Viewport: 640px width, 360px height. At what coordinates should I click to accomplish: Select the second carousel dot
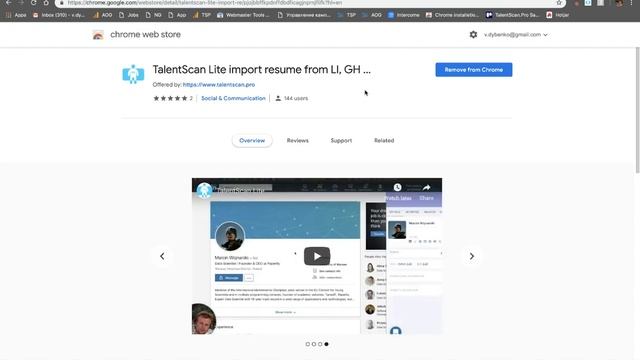(314, 344)
